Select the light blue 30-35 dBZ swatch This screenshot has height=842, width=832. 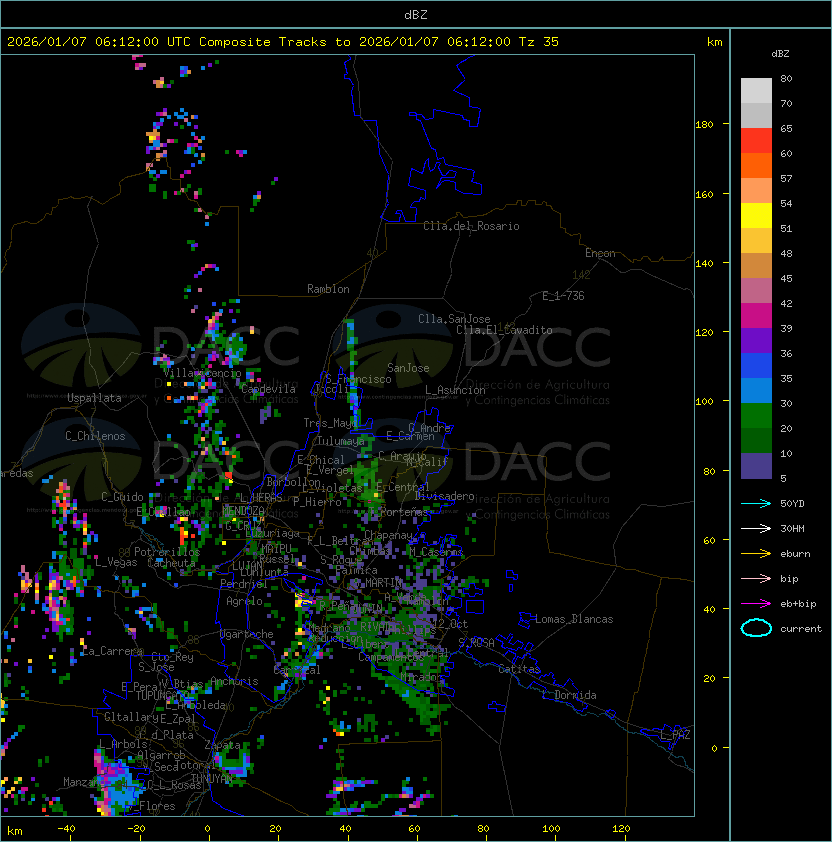756,390
